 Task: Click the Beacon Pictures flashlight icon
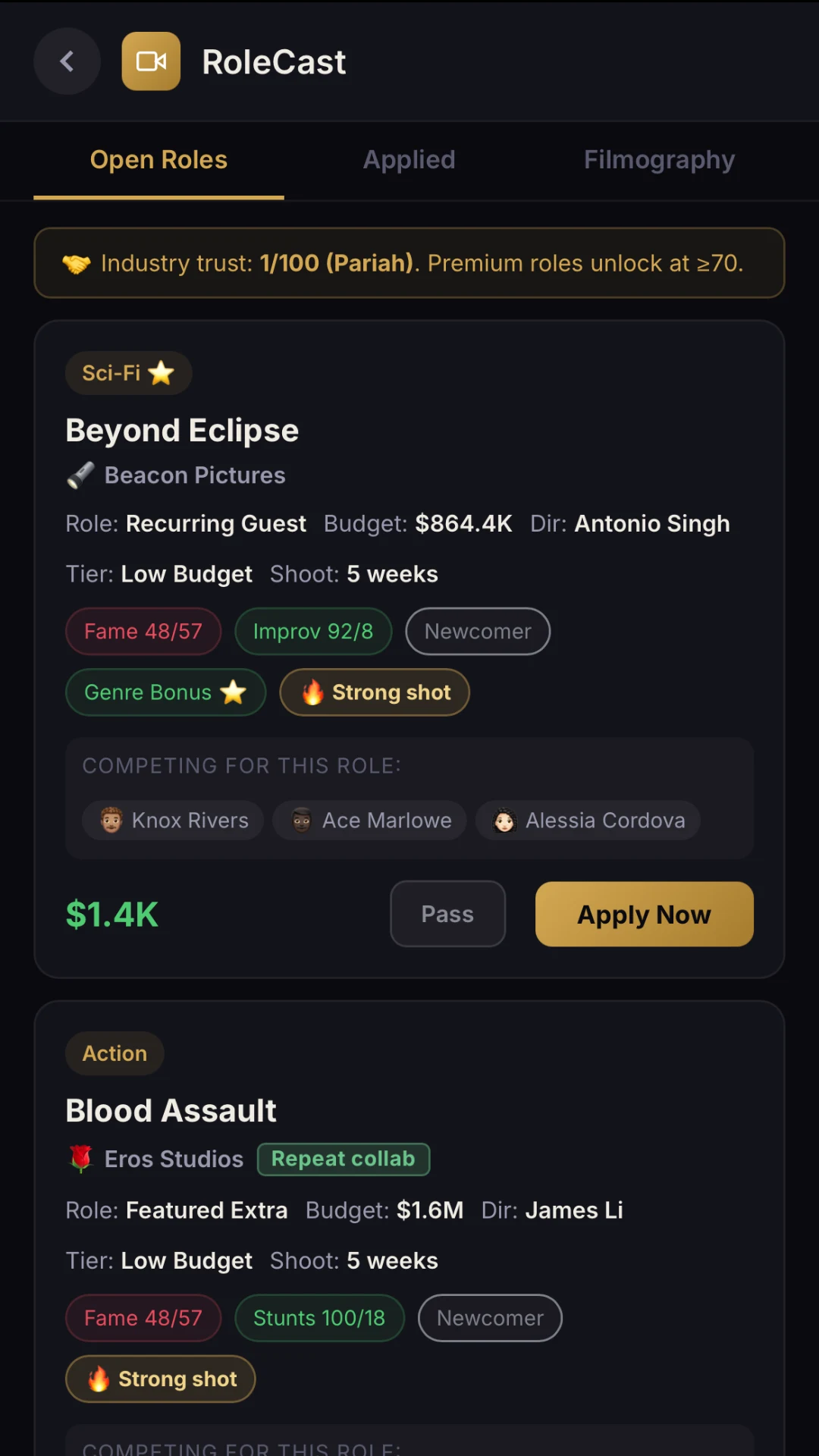pos(80,475)
